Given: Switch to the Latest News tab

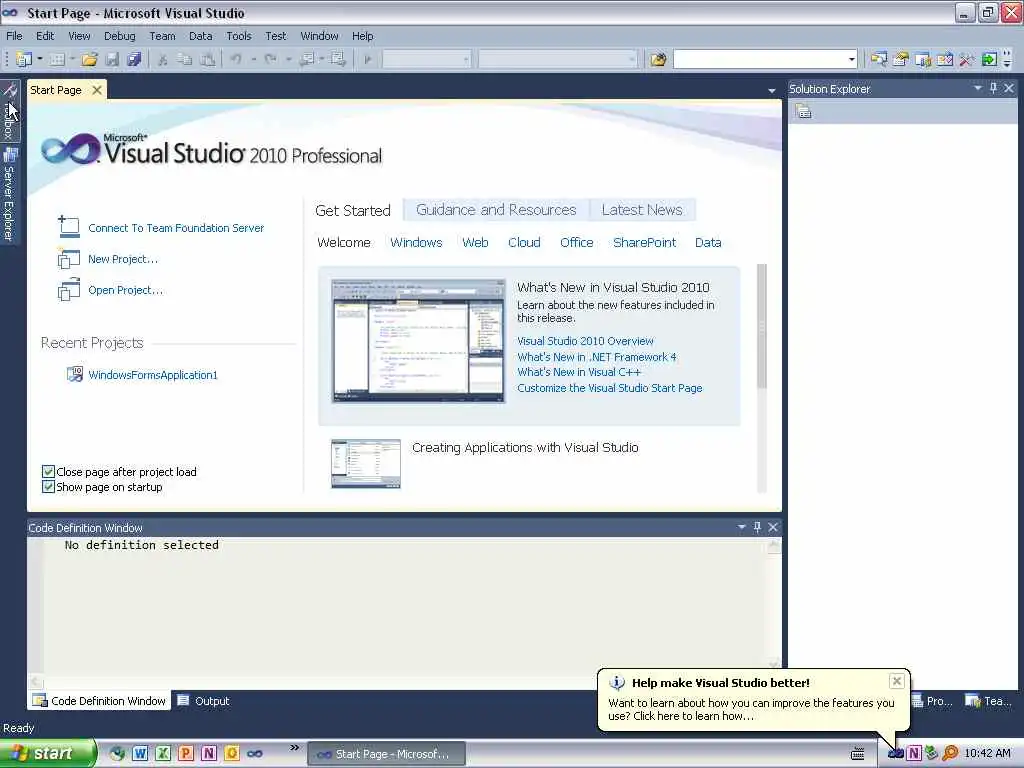Looking at the screenshot, I should point(642,210).
